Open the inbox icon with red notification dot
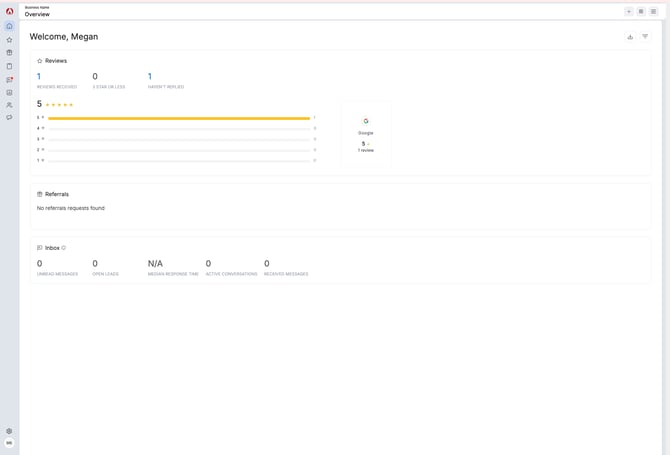This screenshot has width=670, height=455. [x=9, y=79]
